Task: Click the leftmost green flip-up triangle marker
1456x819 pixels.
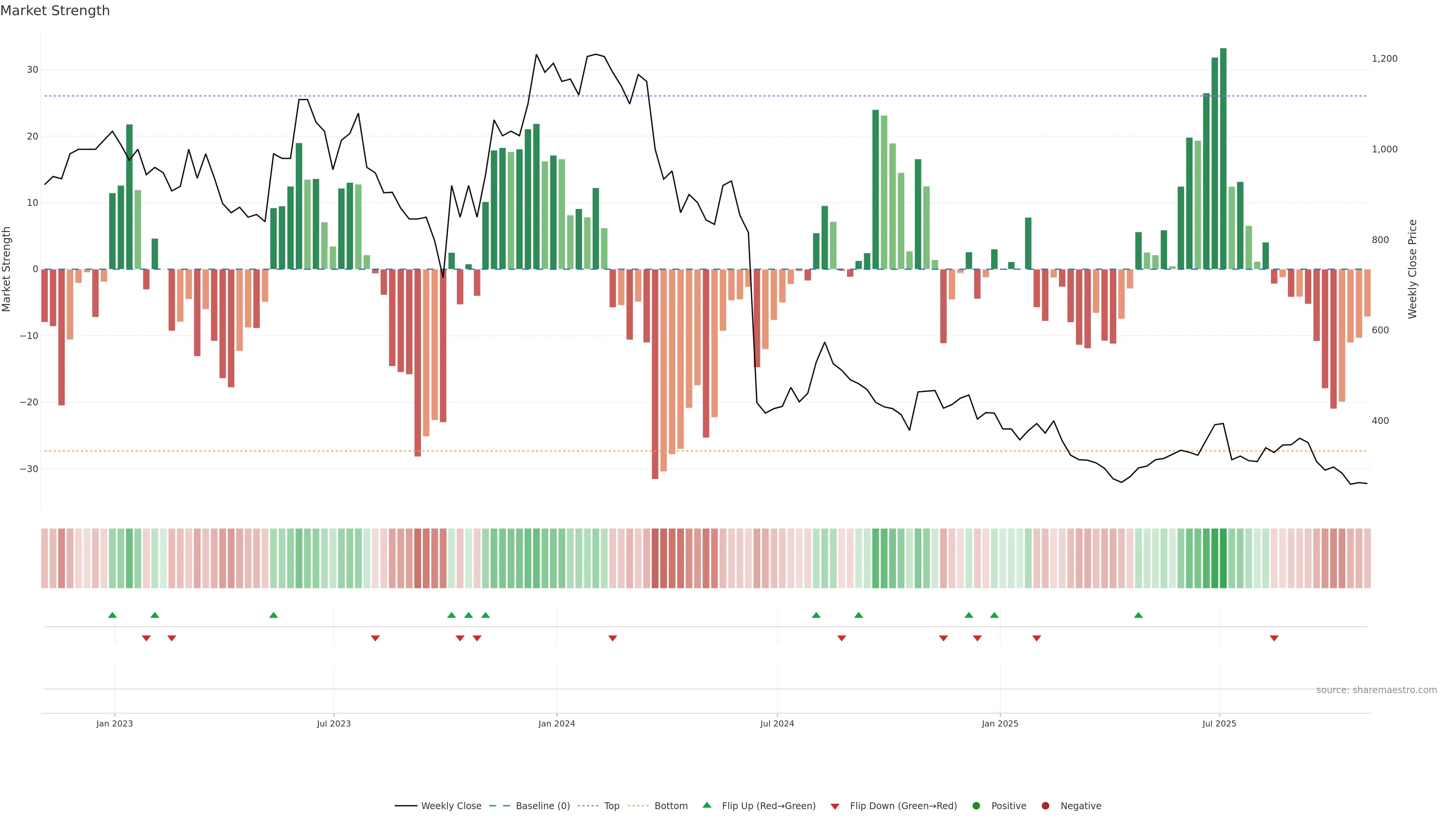Action: tap(113, 615)
